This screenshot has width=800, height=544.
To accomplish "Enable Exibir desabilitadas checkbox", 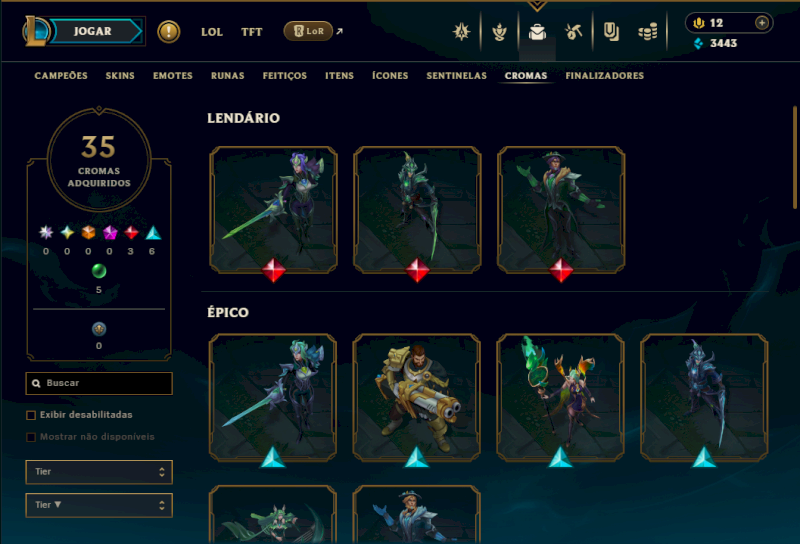I will (x=31, y=415).
